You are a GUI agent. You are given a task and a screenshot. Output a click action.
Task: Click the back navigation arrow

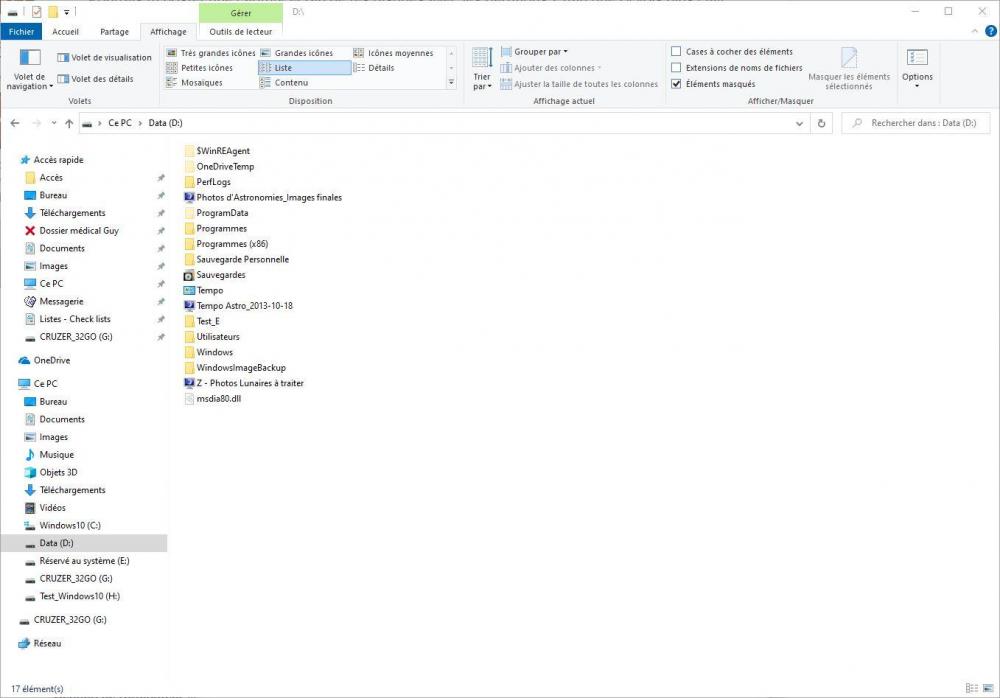pyautogui.click(x=15, y=123)
